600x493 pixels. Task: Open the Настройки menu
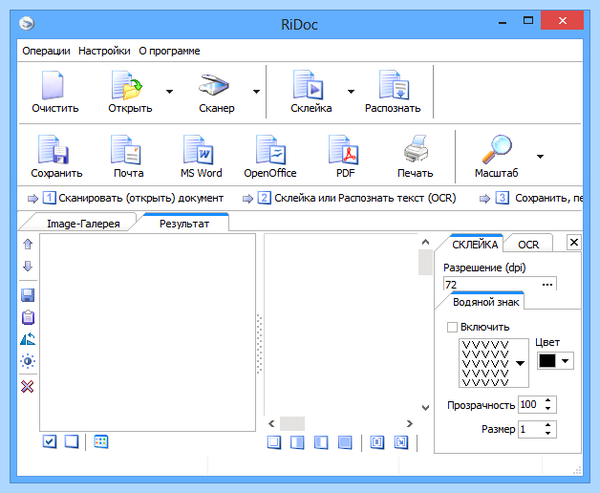click(104, 51)
